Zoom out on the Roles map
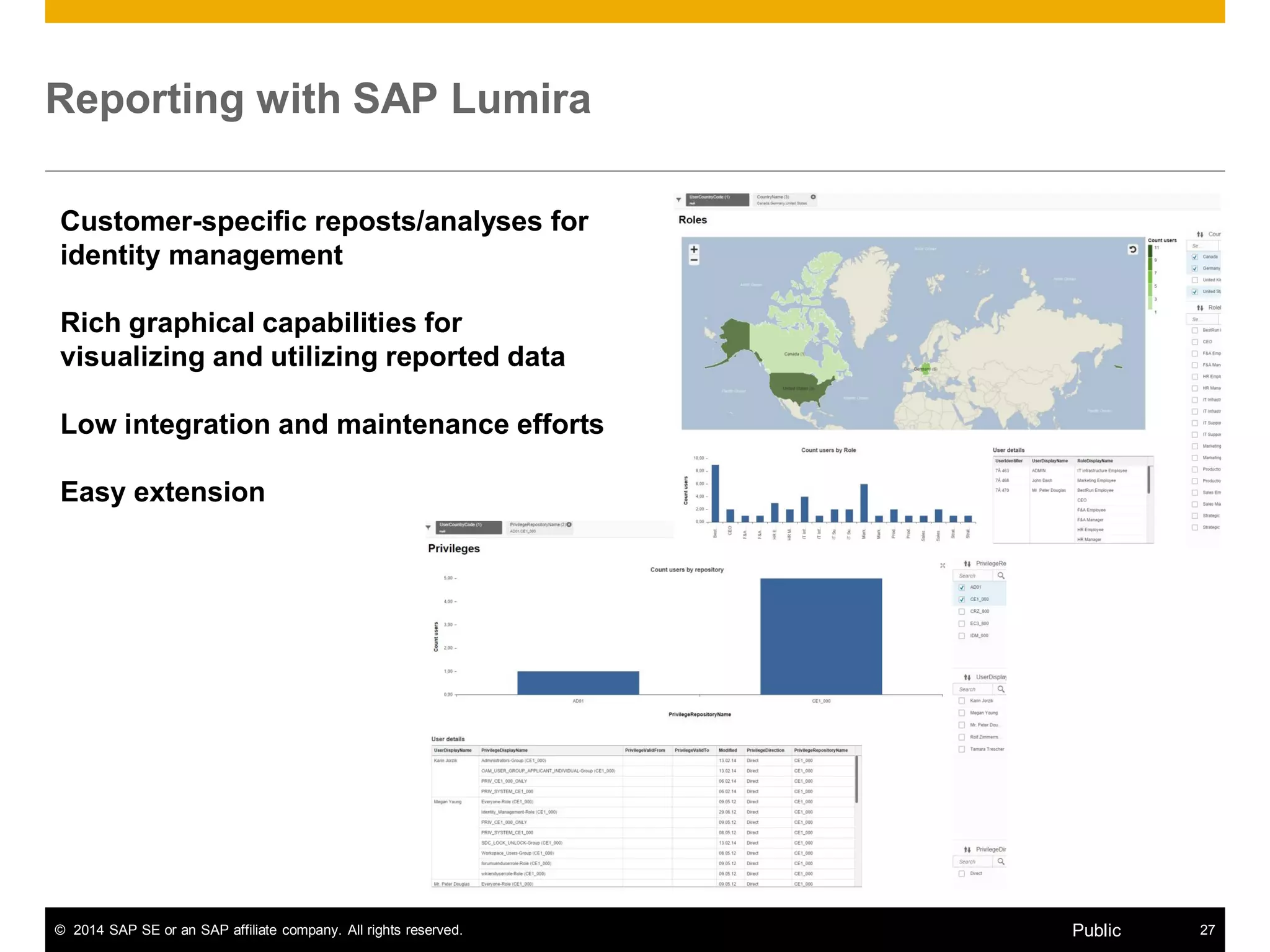1270x952 pixels. [x=694, y=260]
